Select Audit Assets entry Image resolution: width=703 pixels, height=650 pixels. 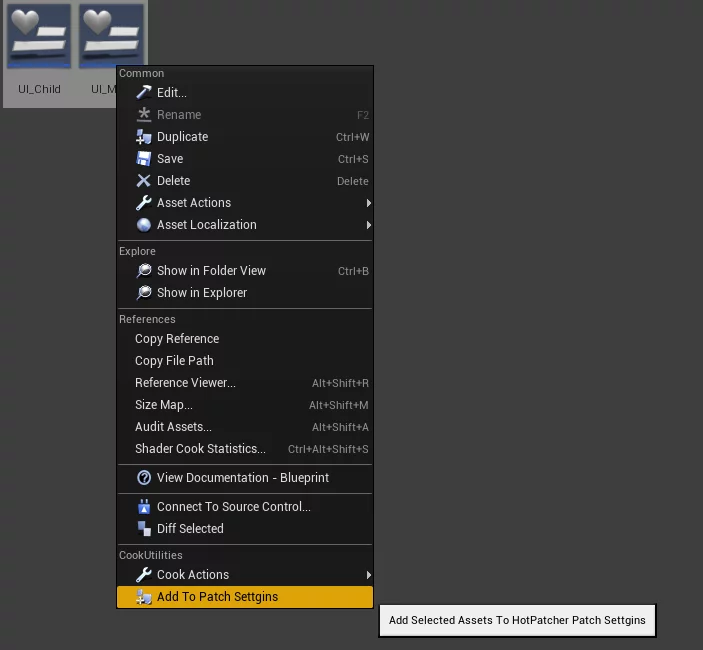(173, 427)
